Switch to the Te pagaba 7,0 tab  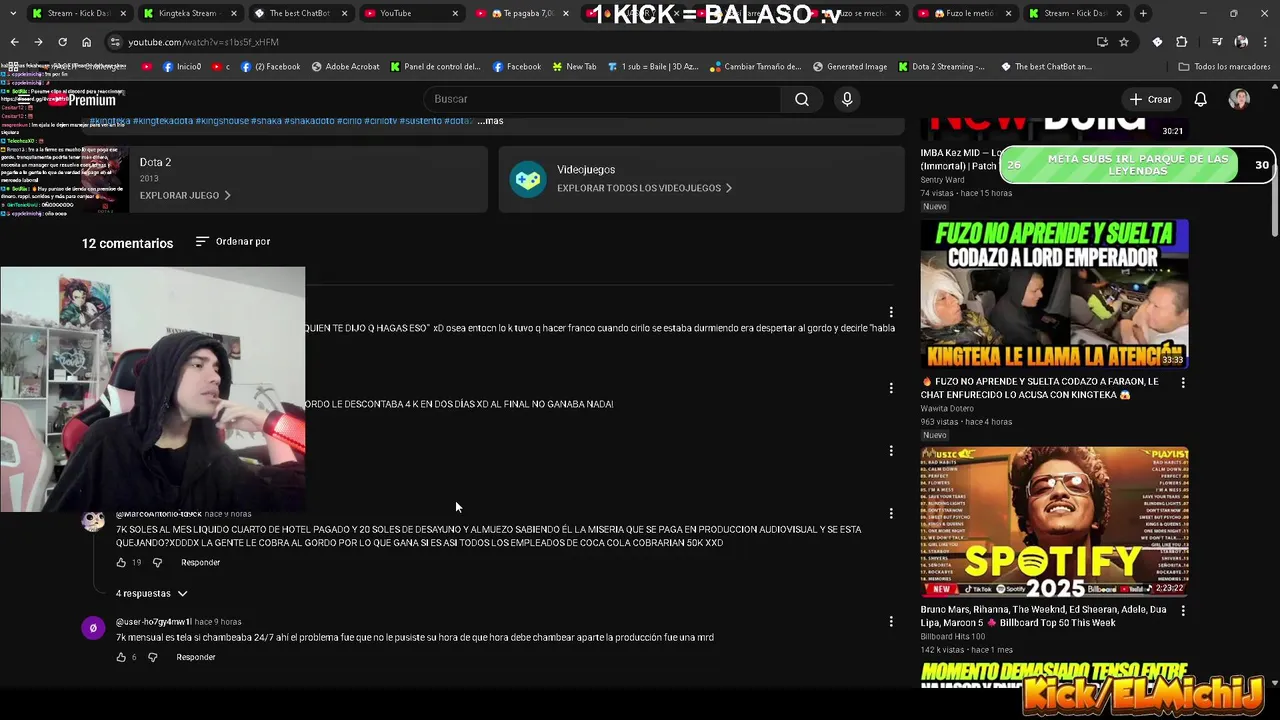[x=520, y=13]
